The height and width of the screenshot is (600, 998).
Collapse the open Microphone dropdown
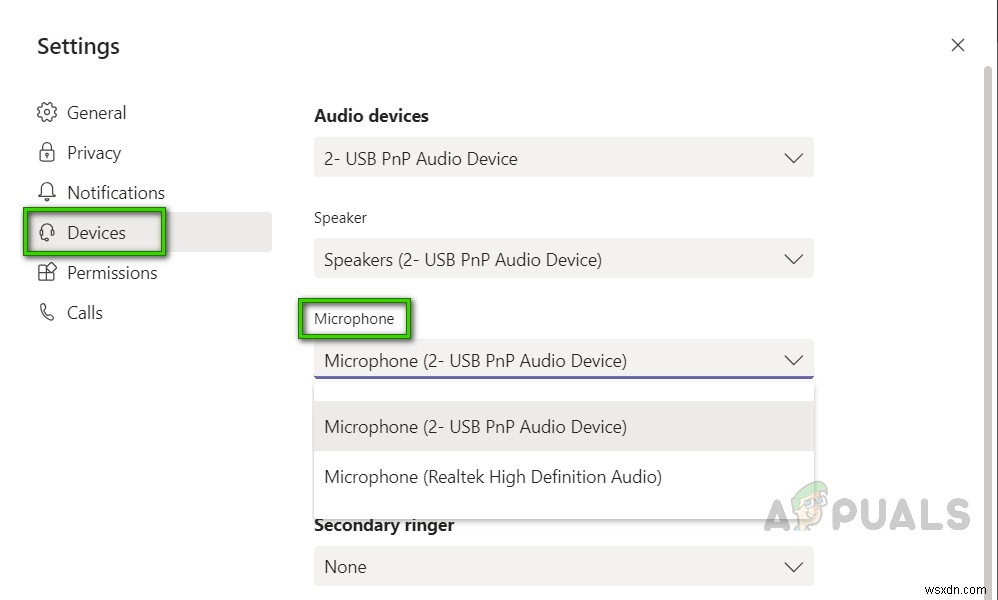click(793, 360)
